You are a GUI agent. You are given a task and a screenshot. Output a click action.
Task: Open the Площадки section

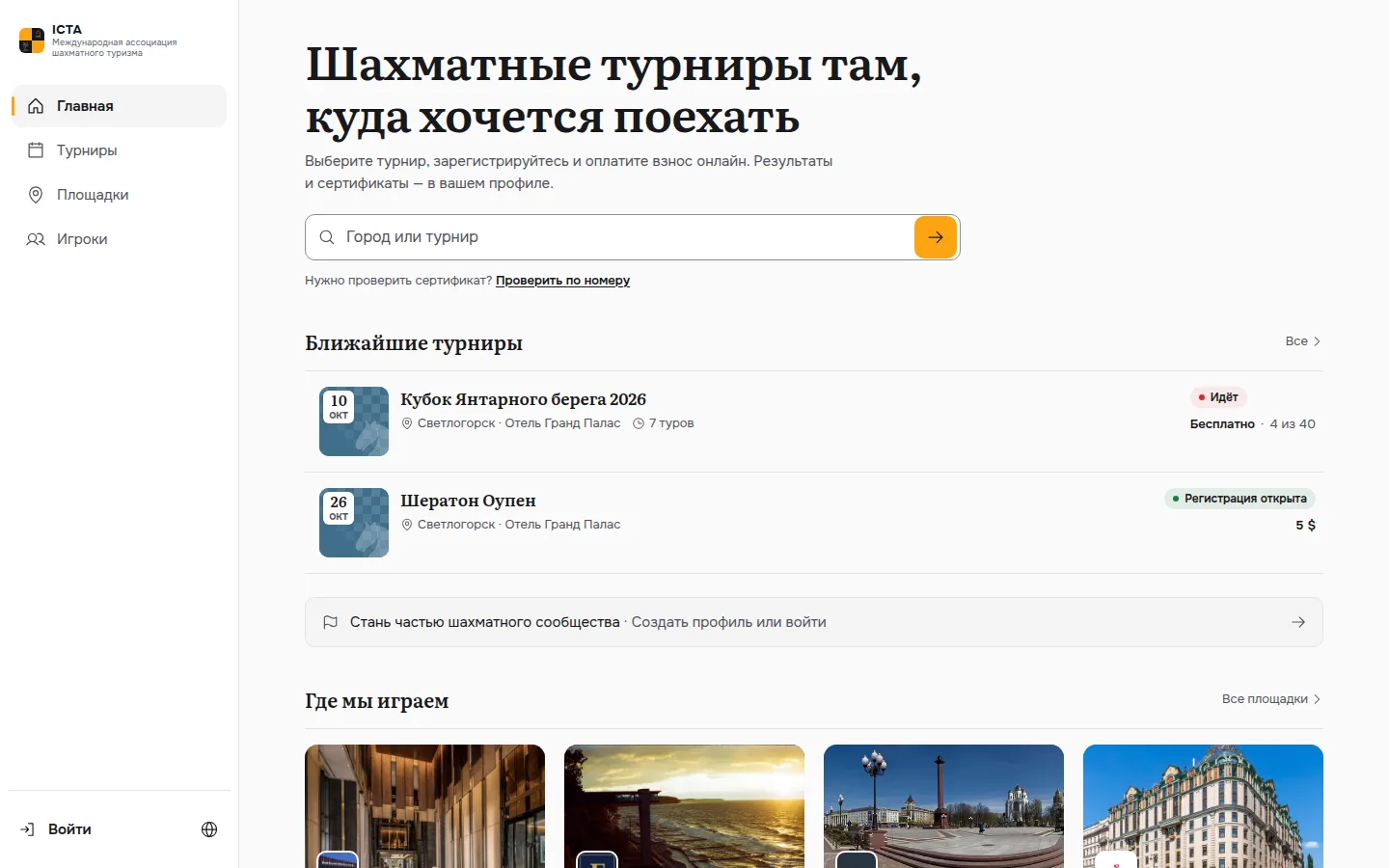click(120, 195)
